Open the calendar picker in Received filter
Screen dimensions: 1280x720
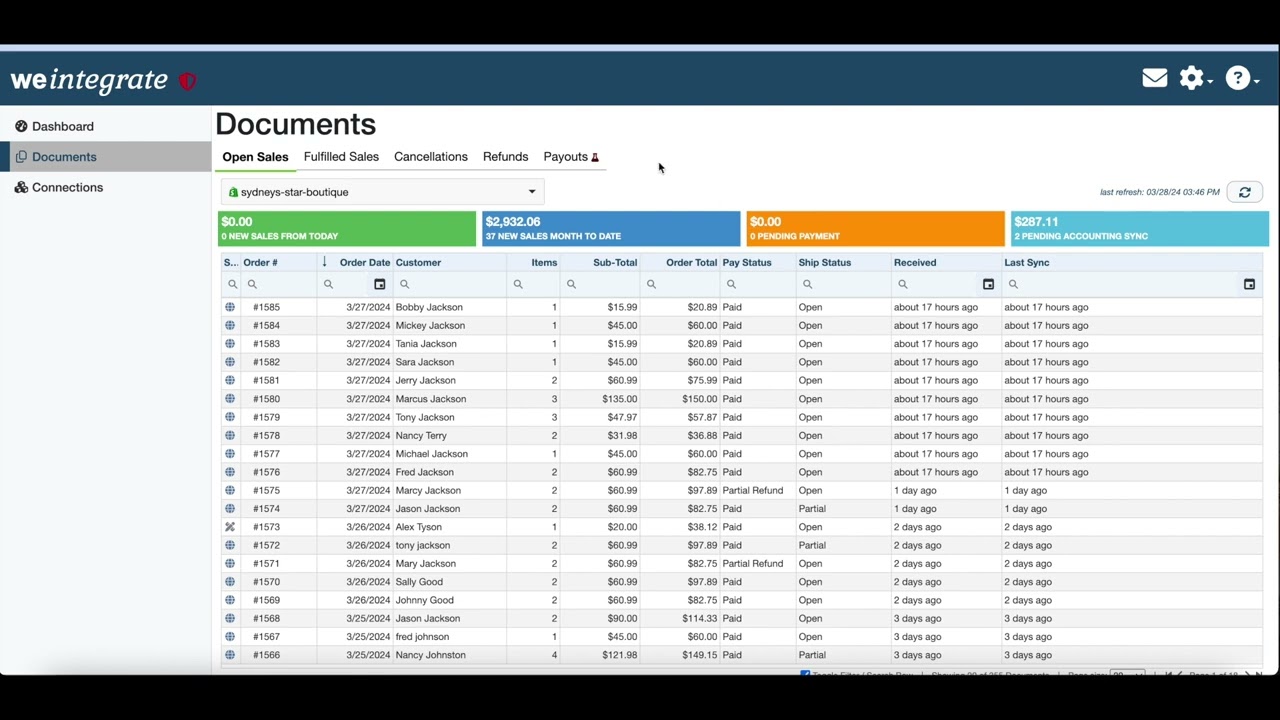[988, 284]
